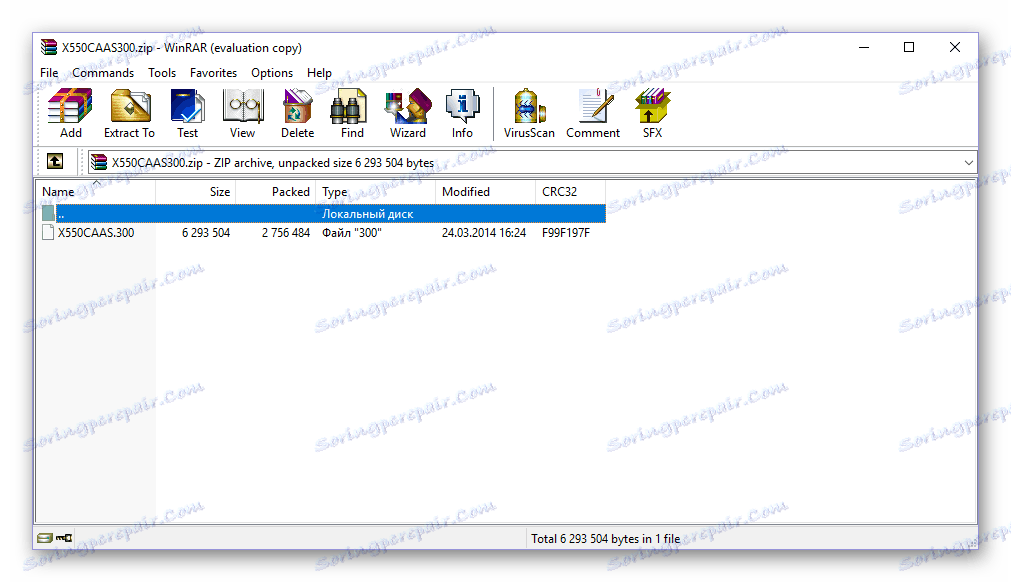This screenshot has width=1011, height=582.
Task: Add an archive Comment
Action: pos(593,113)
